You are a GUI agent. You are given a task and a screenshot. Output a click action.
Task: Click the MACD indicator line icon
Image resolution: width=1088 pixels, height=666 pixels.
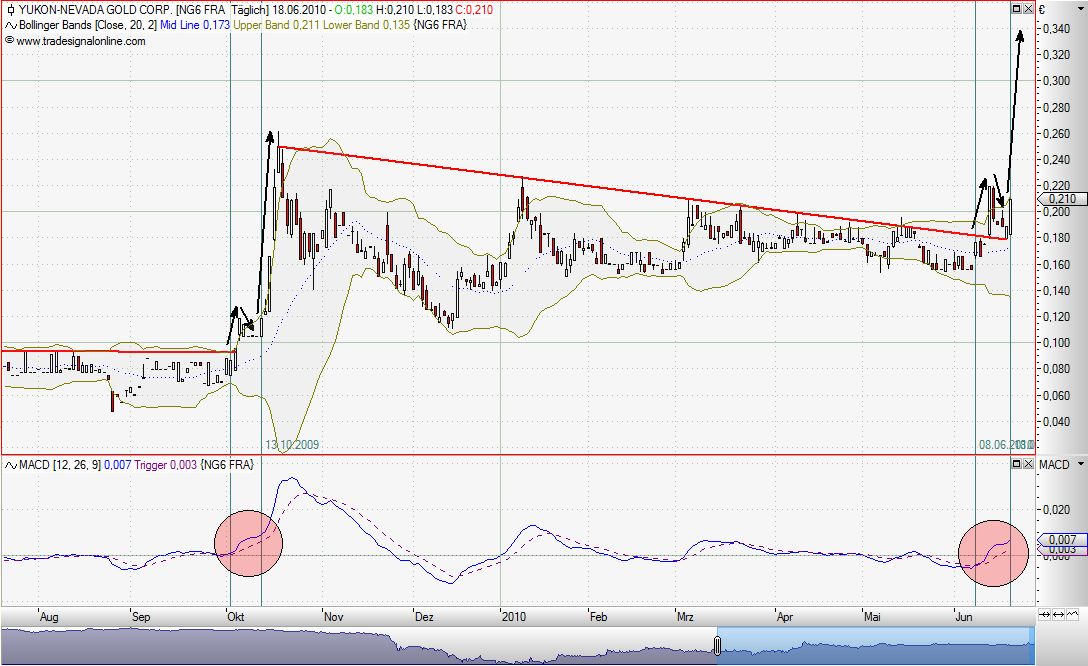(x=10, y=465)
